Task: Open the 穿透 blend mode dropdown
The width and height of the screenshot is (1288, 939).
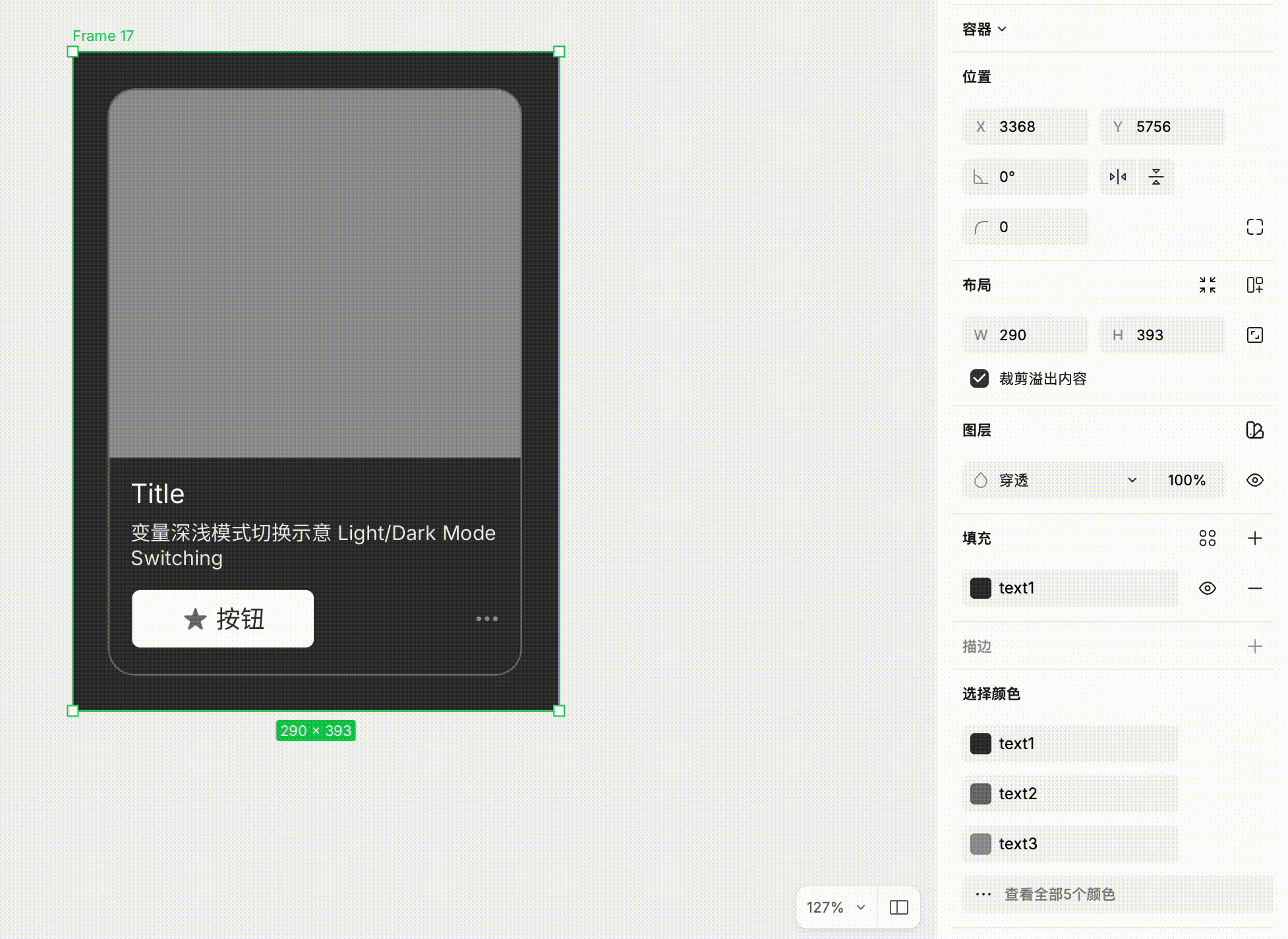Action: pos(1057,480)
